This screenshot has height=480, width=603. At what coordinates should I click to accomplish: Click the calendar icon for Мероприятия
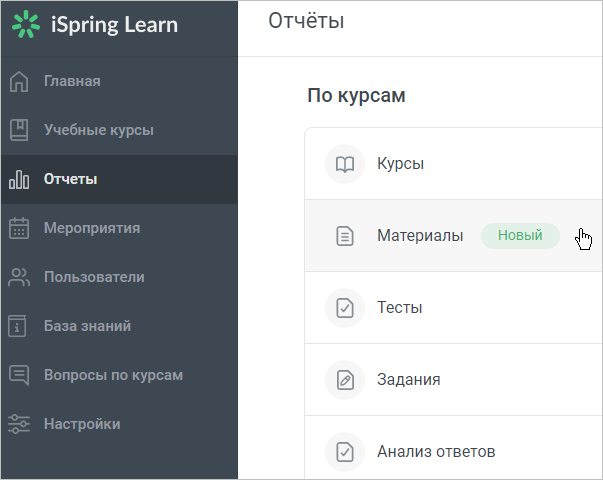pos(19,228)
